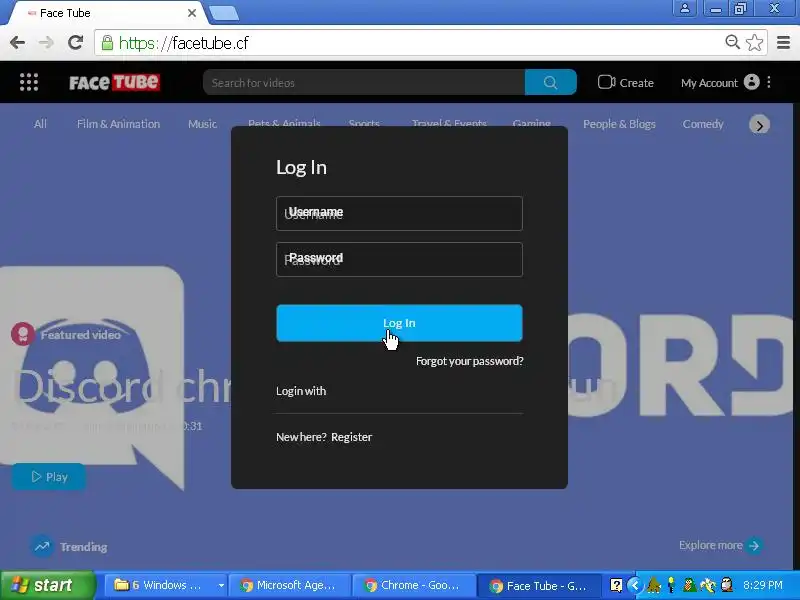Click the Explore more link
The height and width of the screenshot is (600, 800).
(x=710, y=545)
